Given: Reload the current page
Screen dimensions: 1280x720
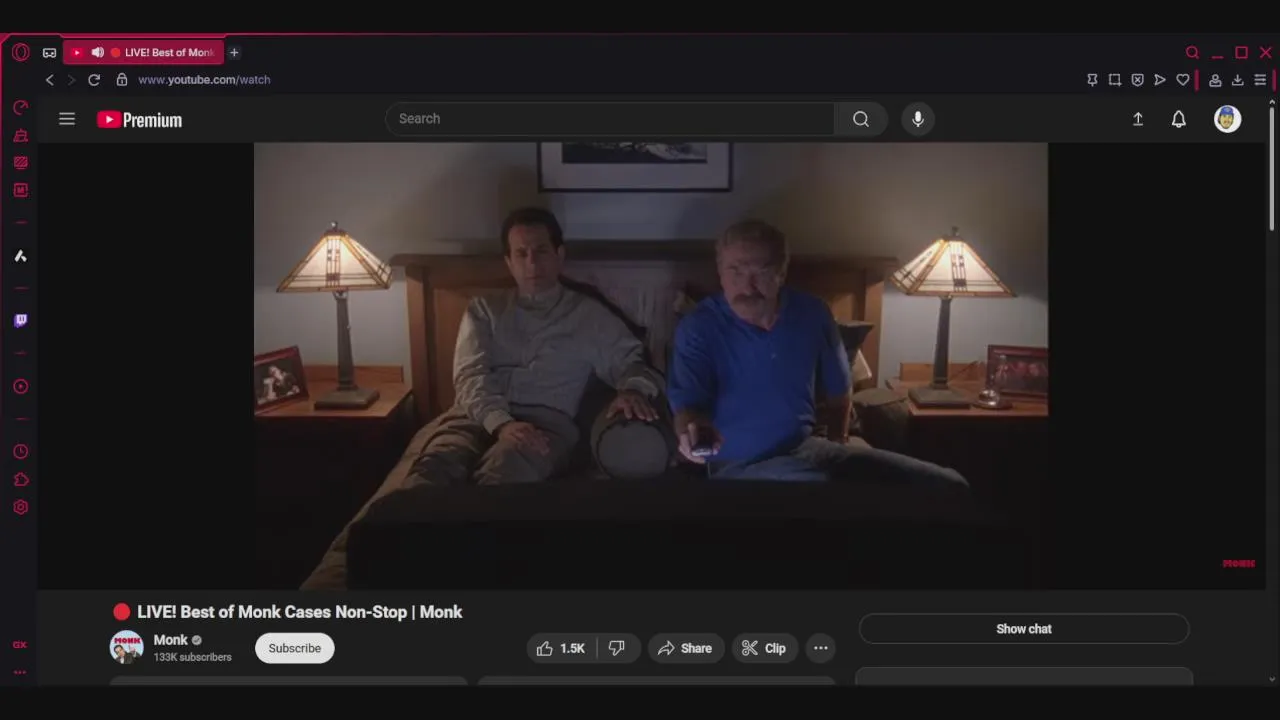Looking at the screenshot, I should click(94, 80).
